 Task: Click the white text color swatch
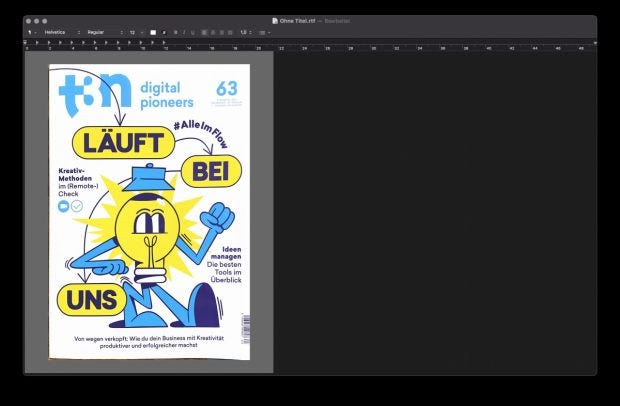point(153,32)
